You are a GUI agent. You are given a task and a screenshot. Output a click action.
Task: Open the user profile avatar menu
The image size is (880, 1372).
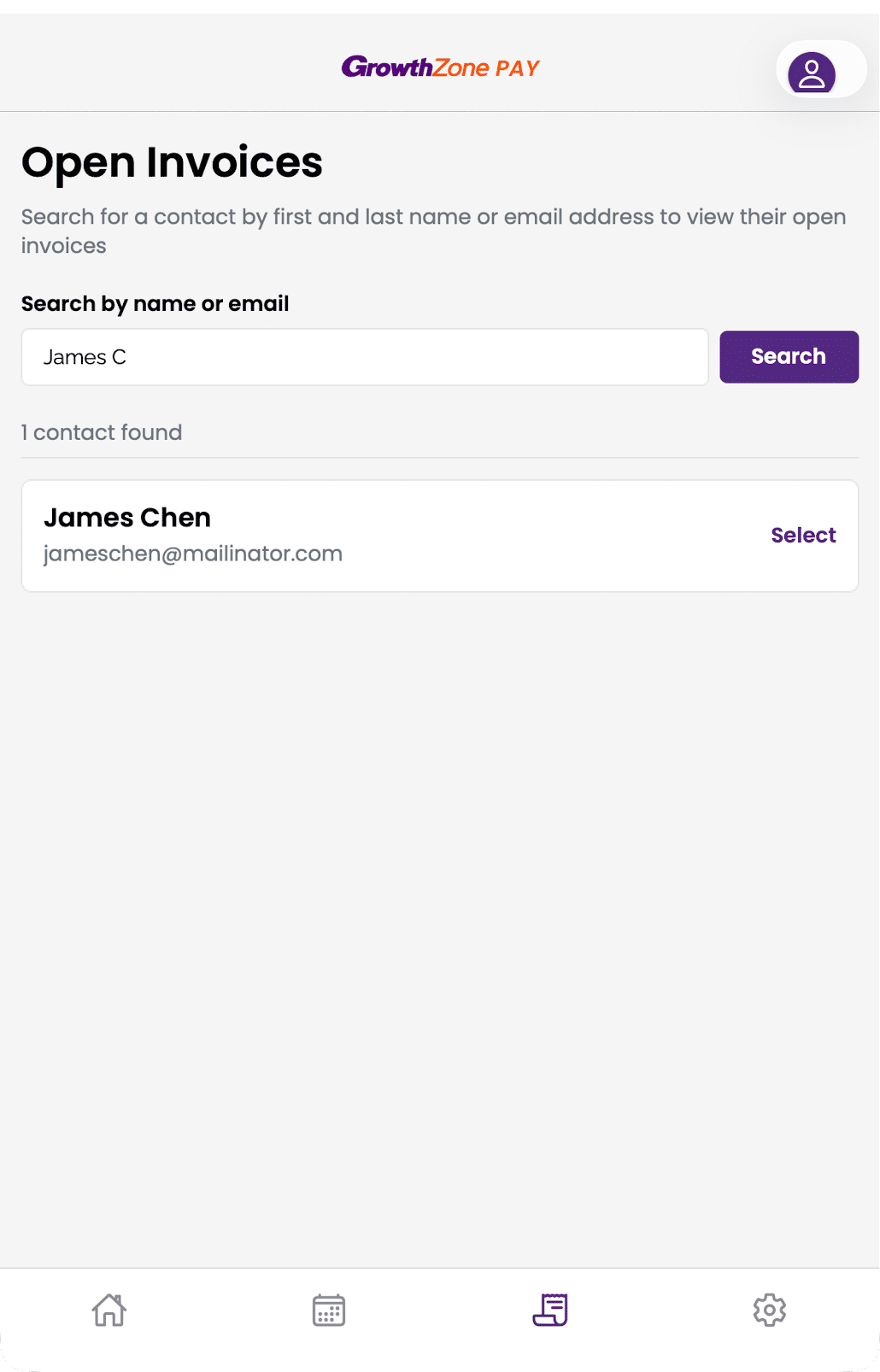811,72
